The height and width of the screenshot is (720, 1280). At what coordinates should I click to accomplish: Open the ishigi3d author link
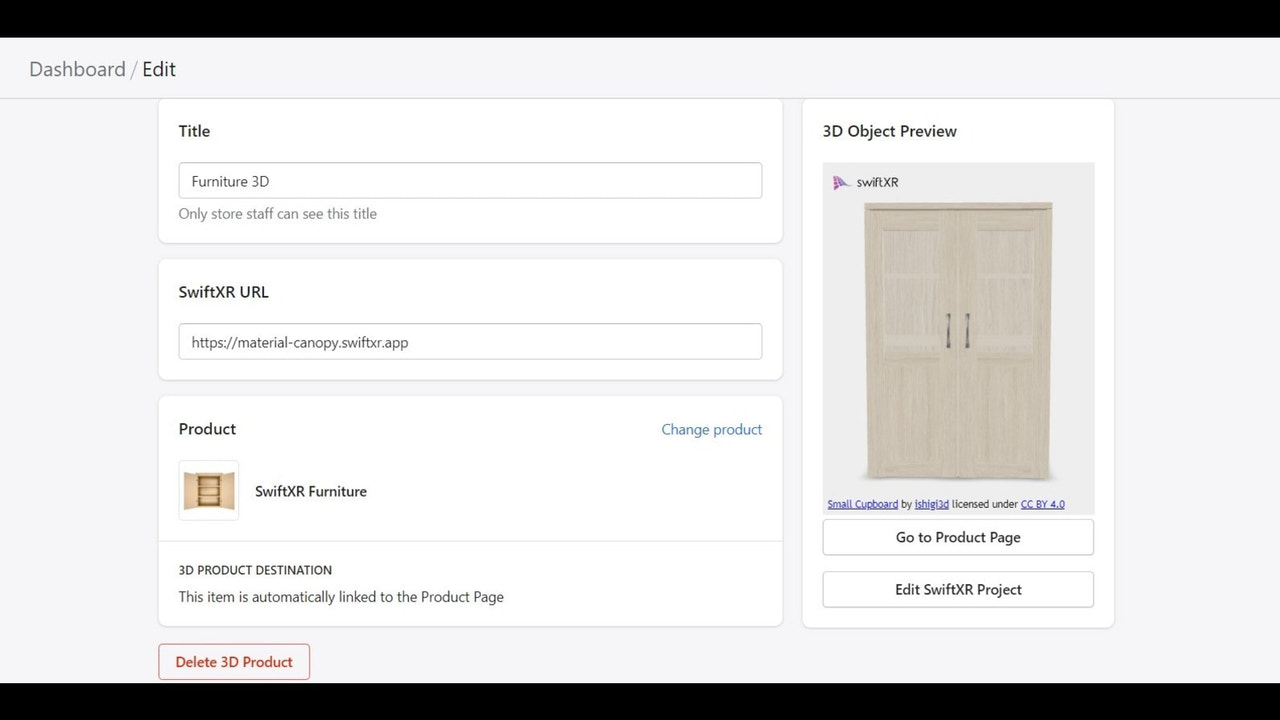tap(931, 503)
